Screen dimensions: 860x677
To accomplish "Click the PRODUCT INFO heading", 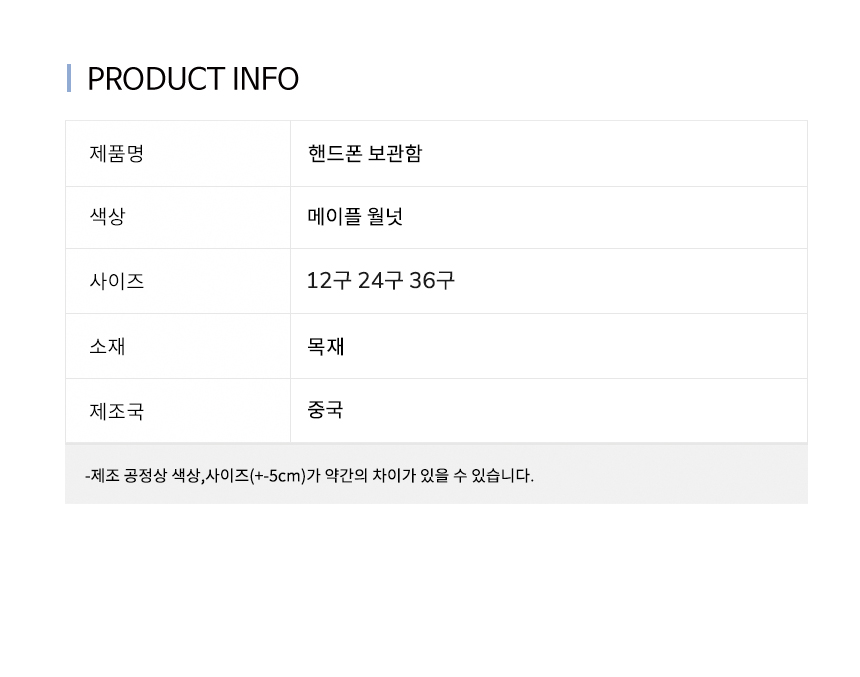I will (x=193, y=79).
